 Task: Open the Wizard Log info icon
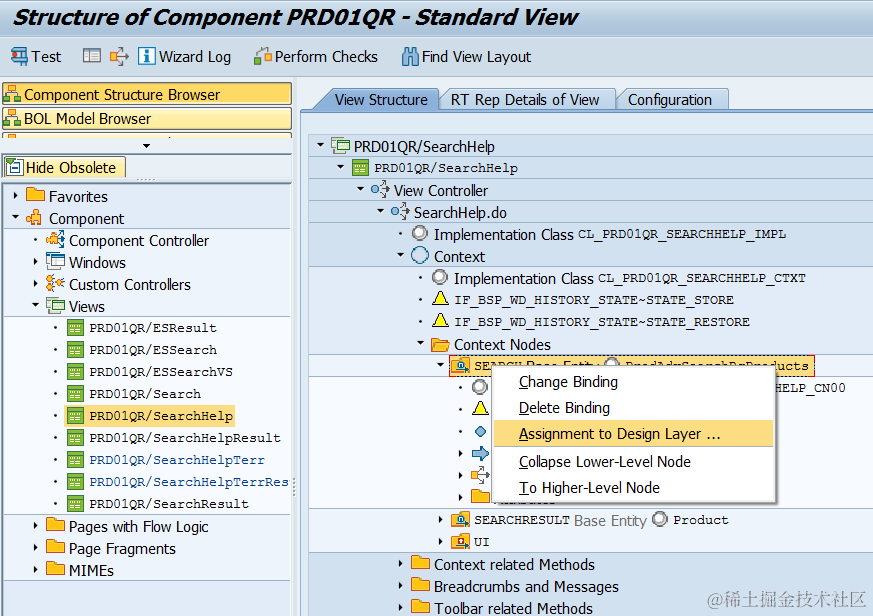click(x=146, y=56)
